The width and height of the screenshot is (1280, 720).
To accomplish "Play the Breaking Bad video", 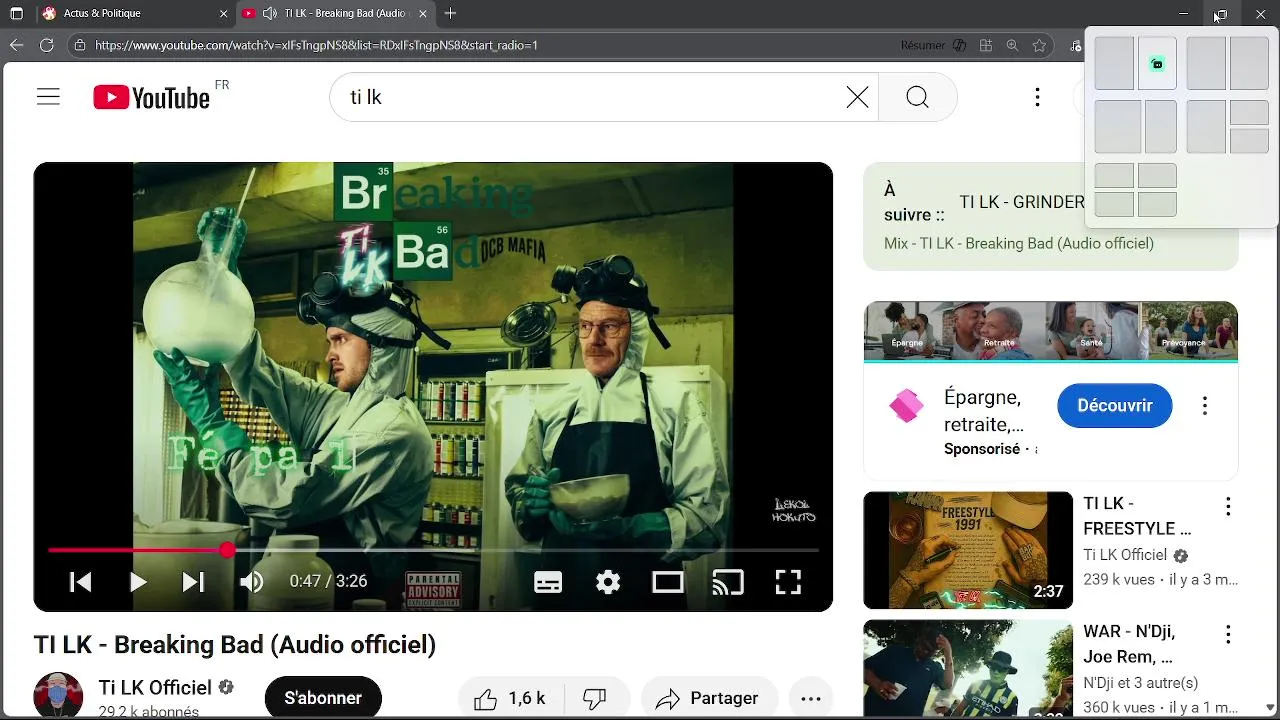I will (x=138, y=581).
